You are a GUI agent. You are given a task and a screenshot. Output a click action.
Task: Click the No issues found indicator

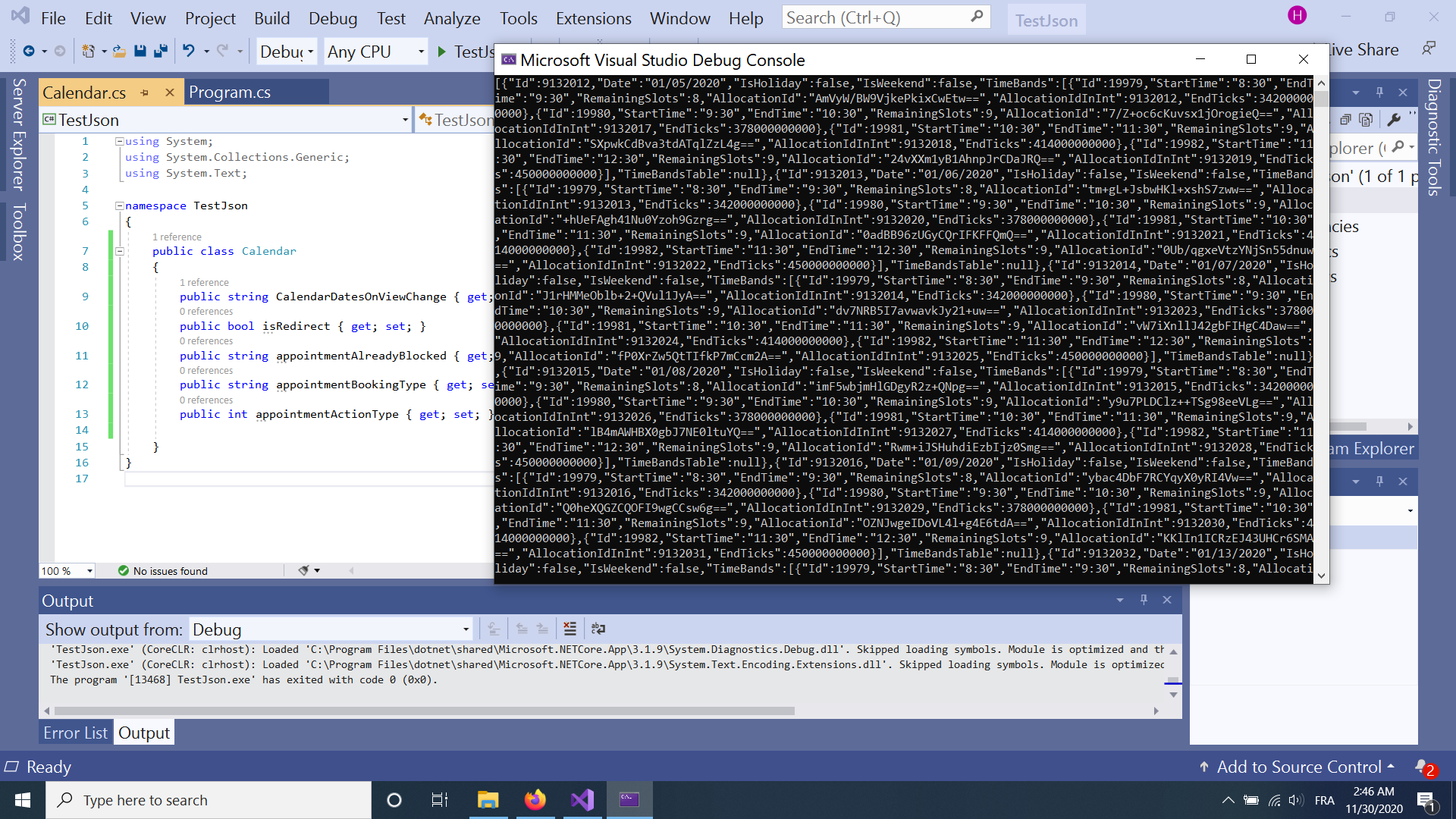click(x=162, y=571)
